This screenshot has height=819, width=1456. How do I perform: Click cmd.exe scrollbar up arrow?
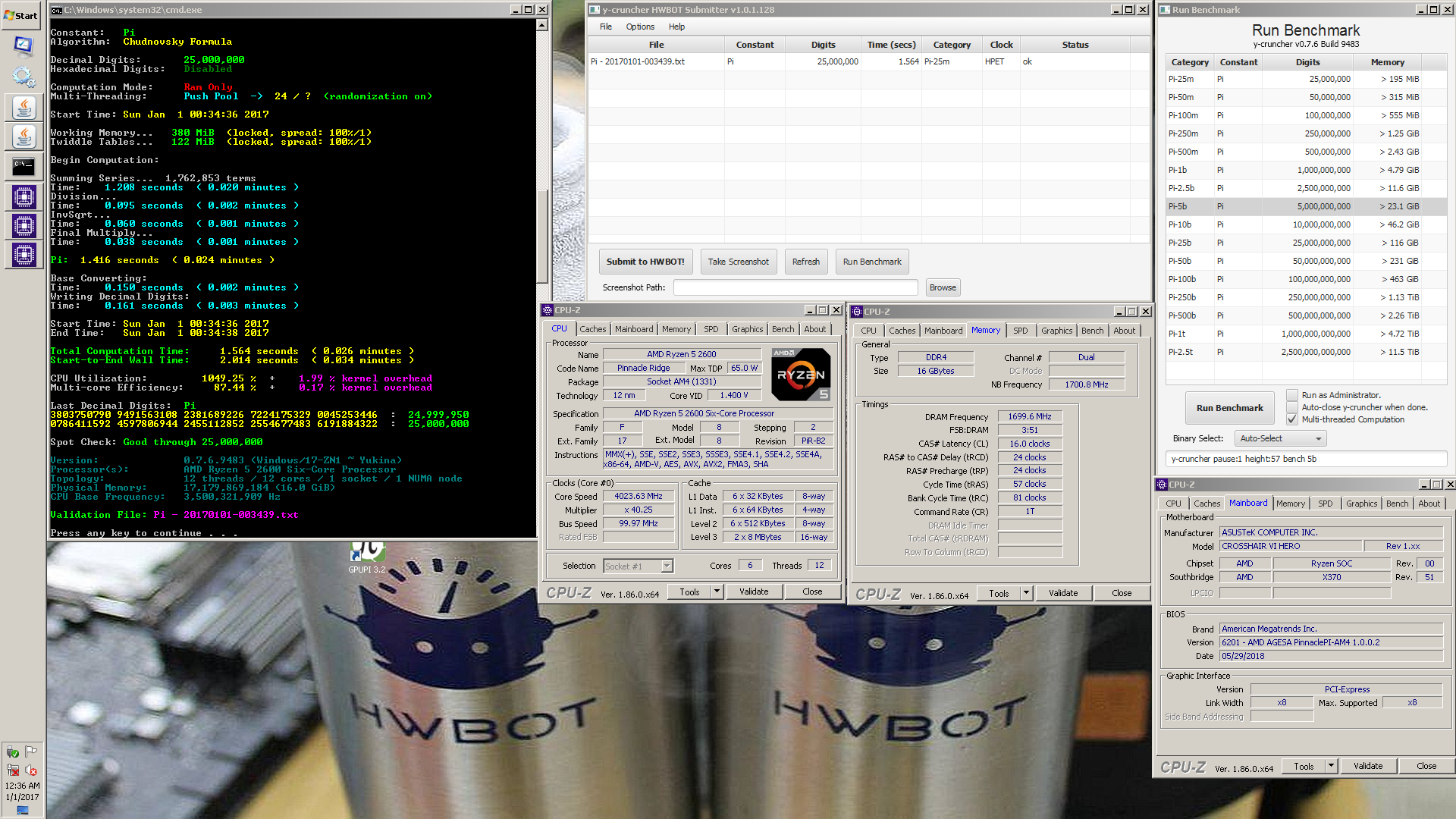[x=542, y=25]
